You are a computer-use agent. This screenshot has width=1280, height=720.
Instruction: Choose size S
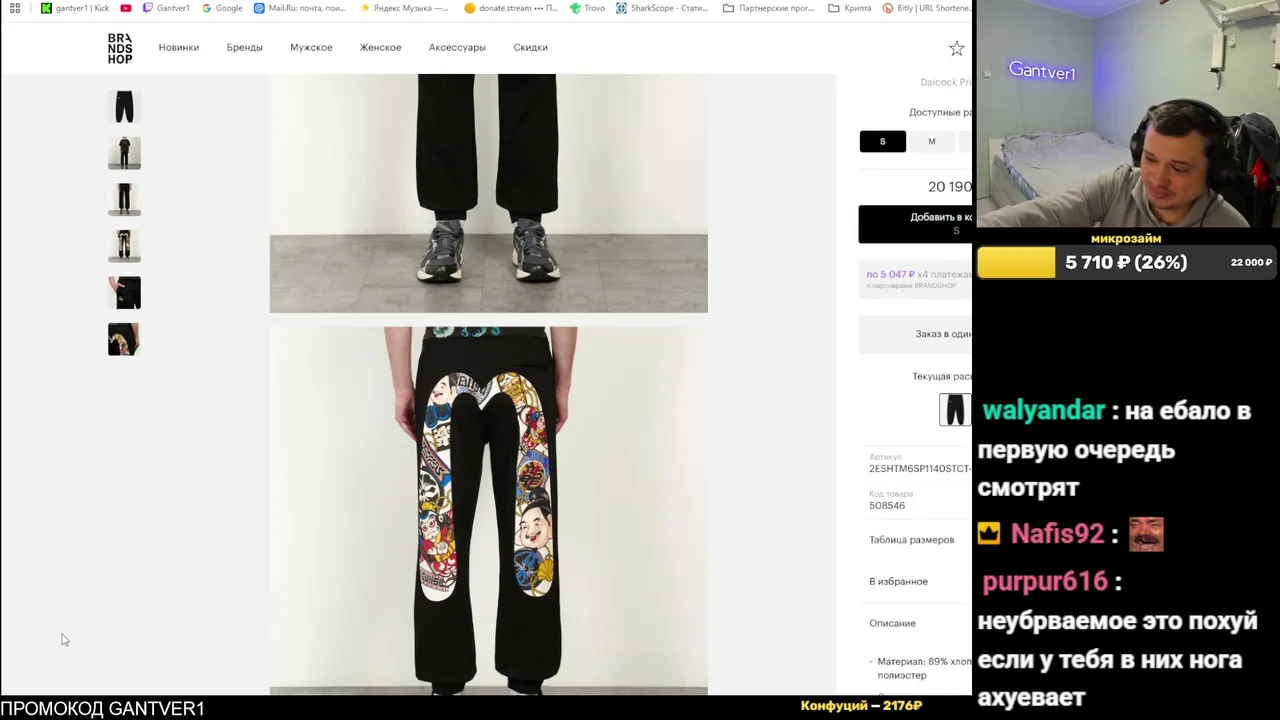coord(882,141)
